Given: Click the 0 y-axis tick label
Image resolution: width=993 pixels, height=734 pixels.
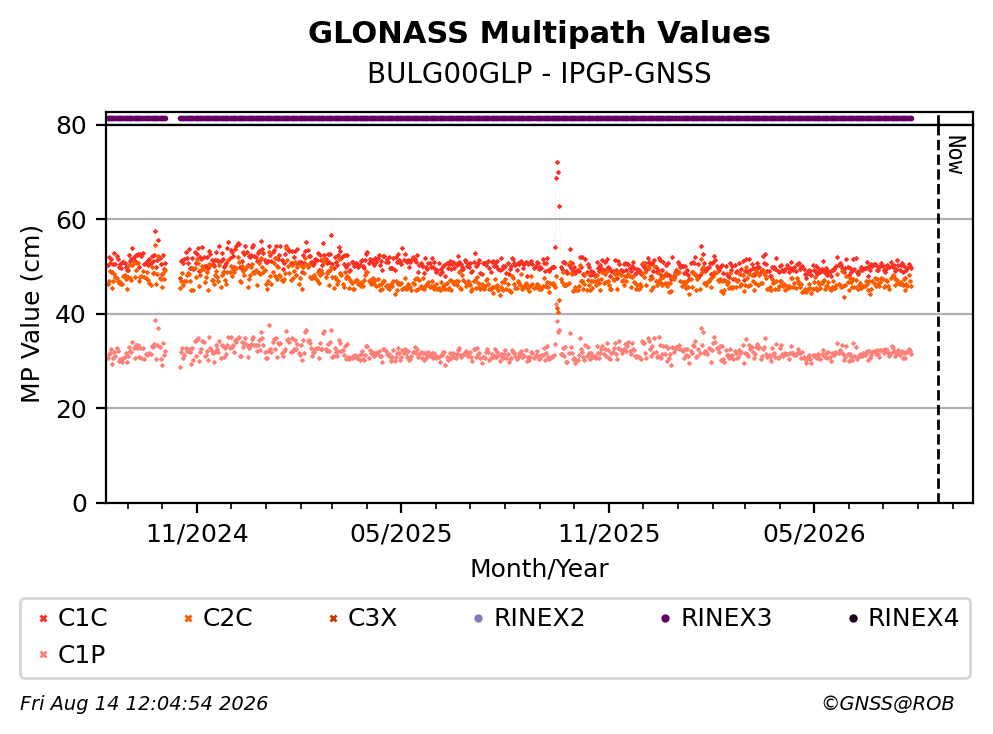Looking at the screenshot, I should coord(79,503).
